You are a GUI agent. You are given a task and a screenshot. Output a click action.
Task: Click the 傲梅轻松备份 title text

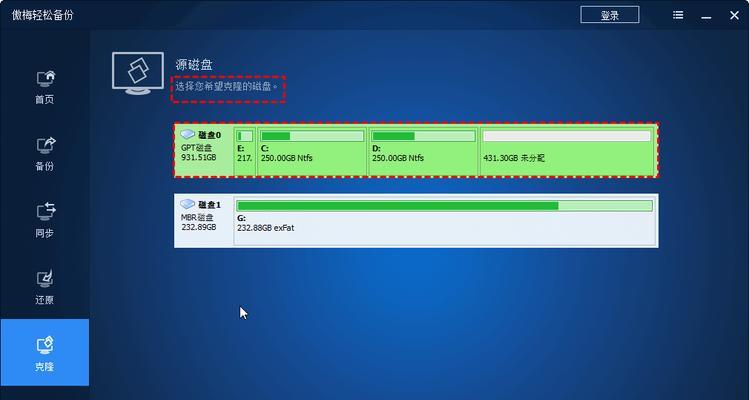[x=43, y=15]
